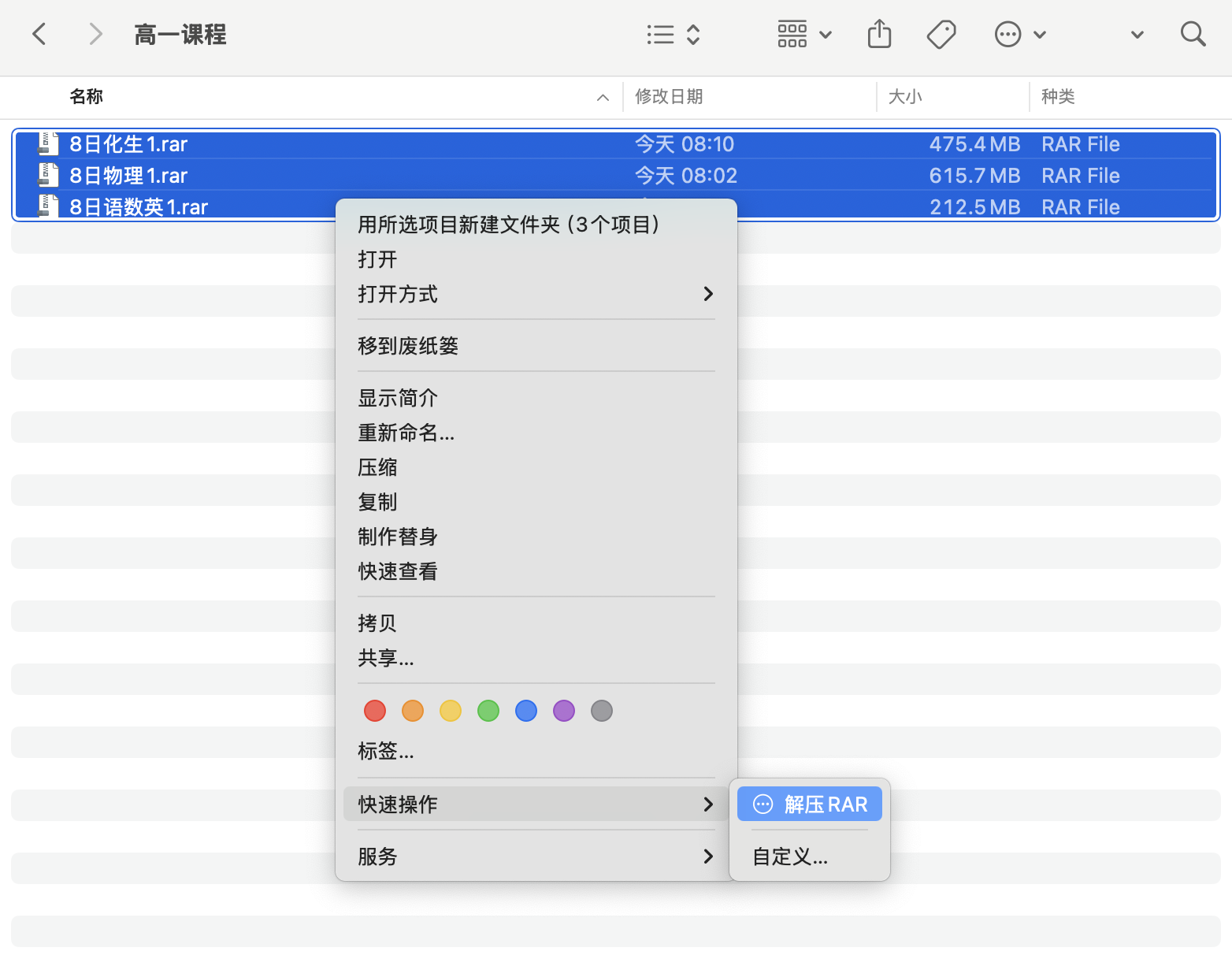Open the toolbar overflow chevron dropdown

[1137, 35]
